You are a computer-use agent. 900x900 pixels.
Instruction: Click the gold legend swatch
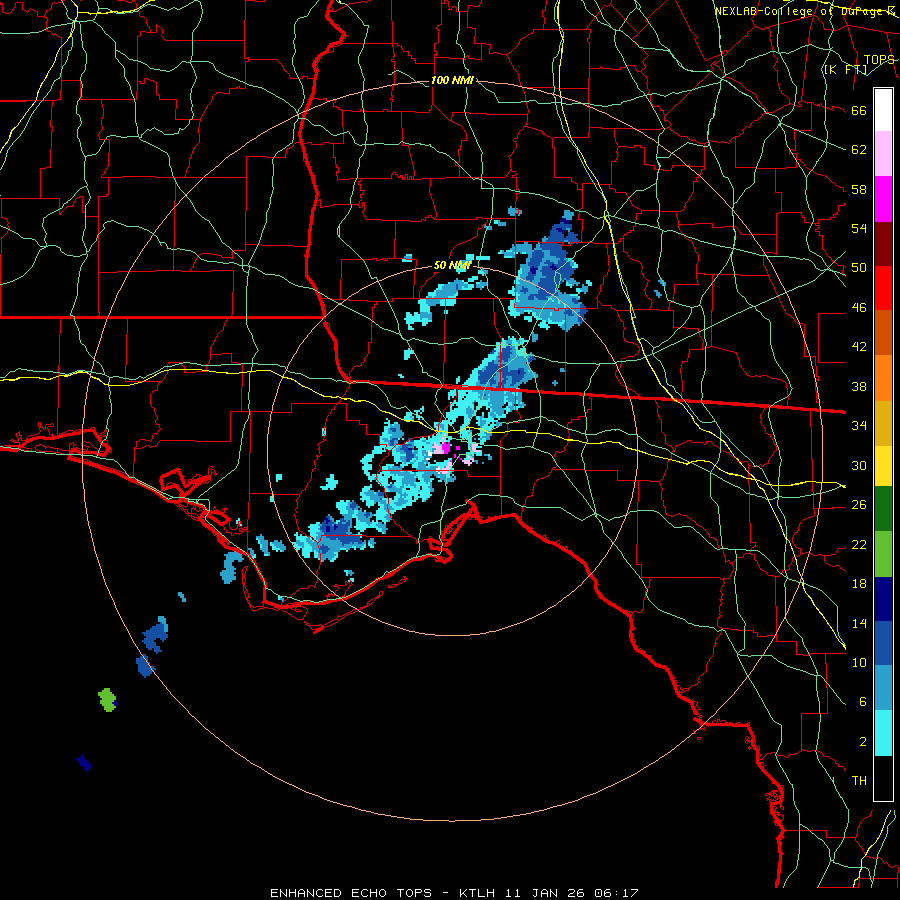(x=883, y=422)
